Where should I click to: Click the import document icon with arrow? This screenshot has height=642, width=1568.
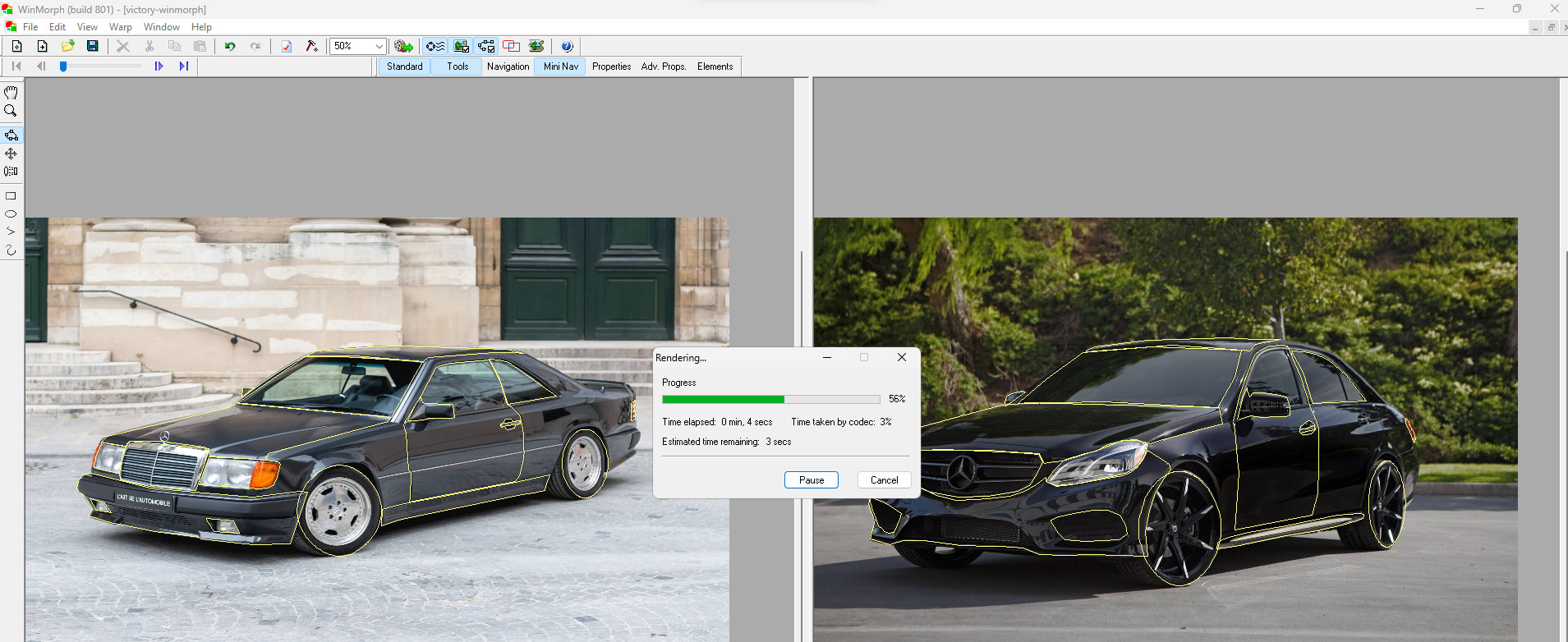point(42,46)
